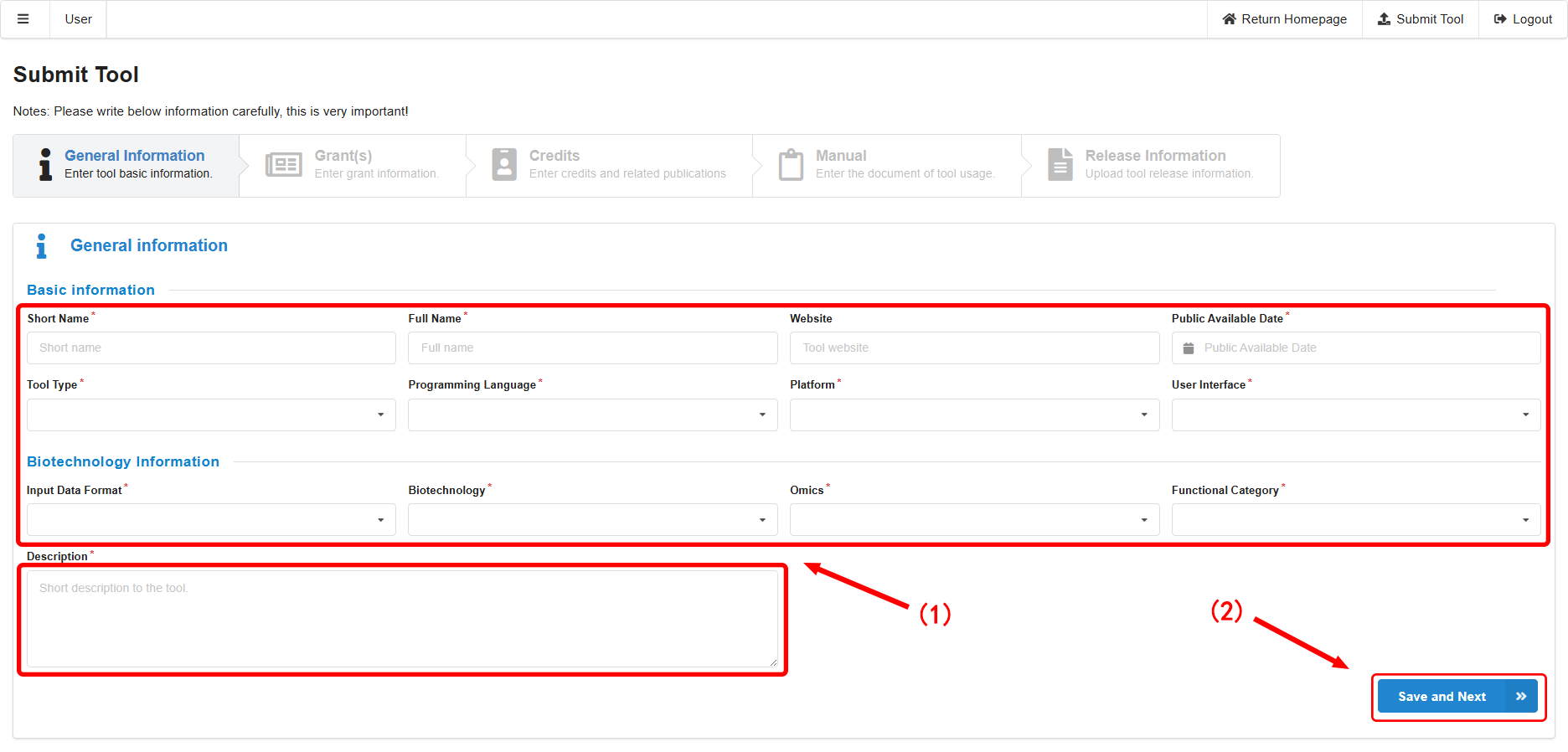The height and width of the screenshot is (752, 1568).
Task: Click into the Description text area
Action: point(402,619)
